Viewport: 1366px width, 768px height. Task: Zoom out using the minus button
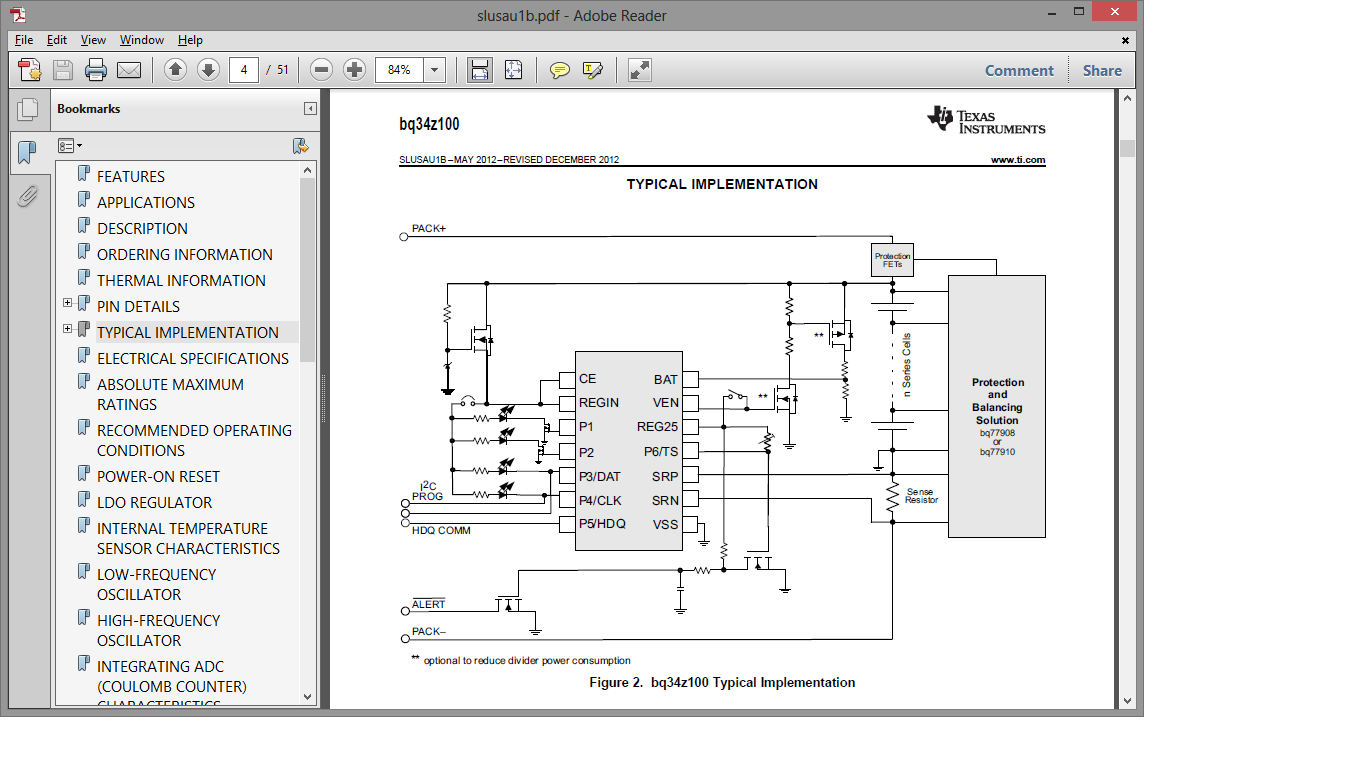321,70
